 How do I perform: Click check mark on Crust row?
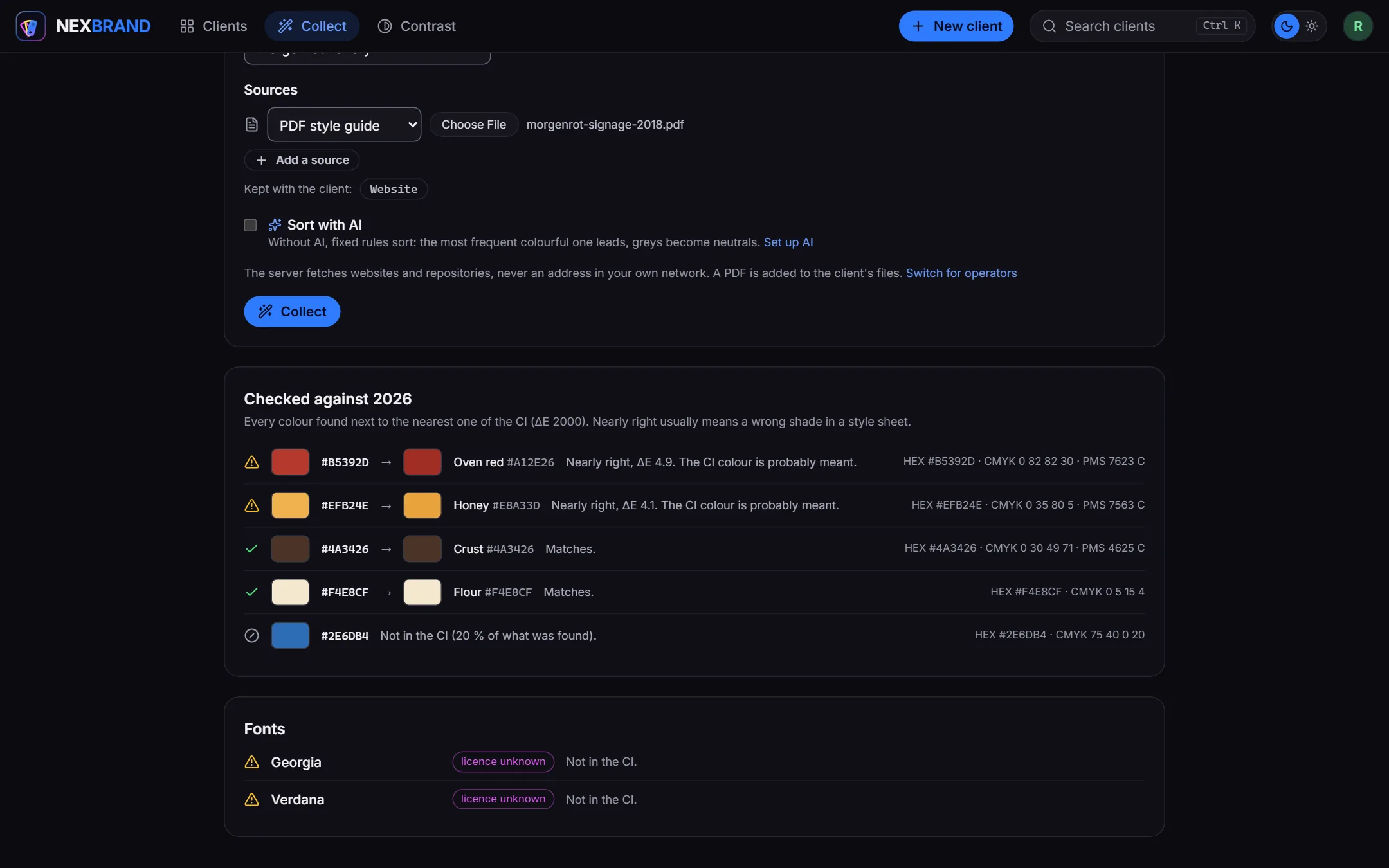[251, 548]
